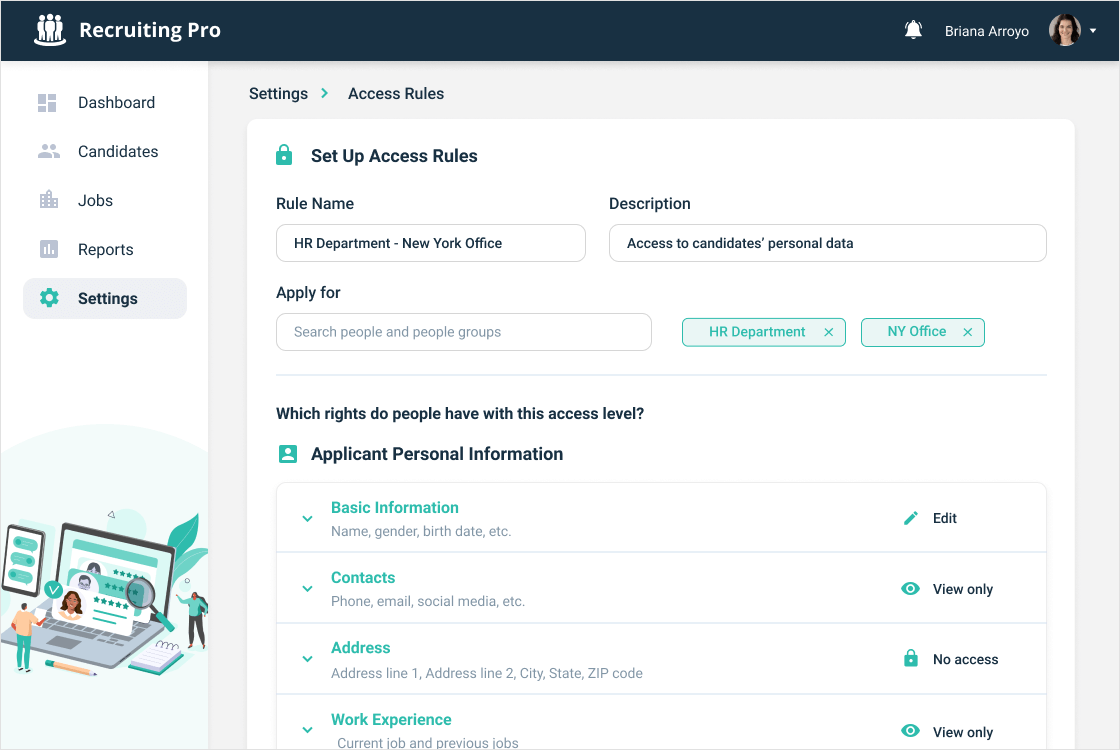Expand the Basic Information row chevron

[x=307, y=519]
